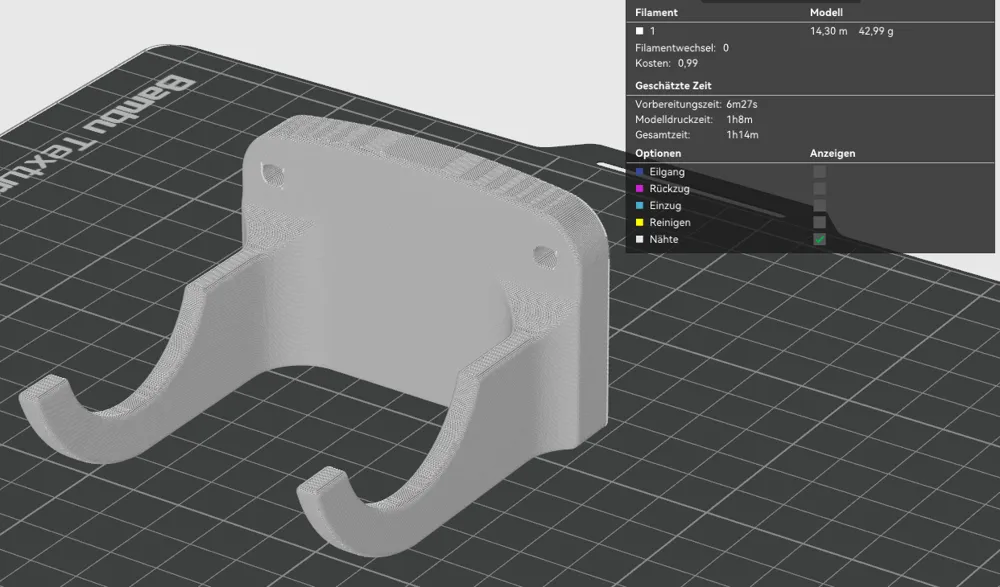Uncheck the Nähte display checkbox
Screen dimensions: 1000x587
click(x=820, y=239)
